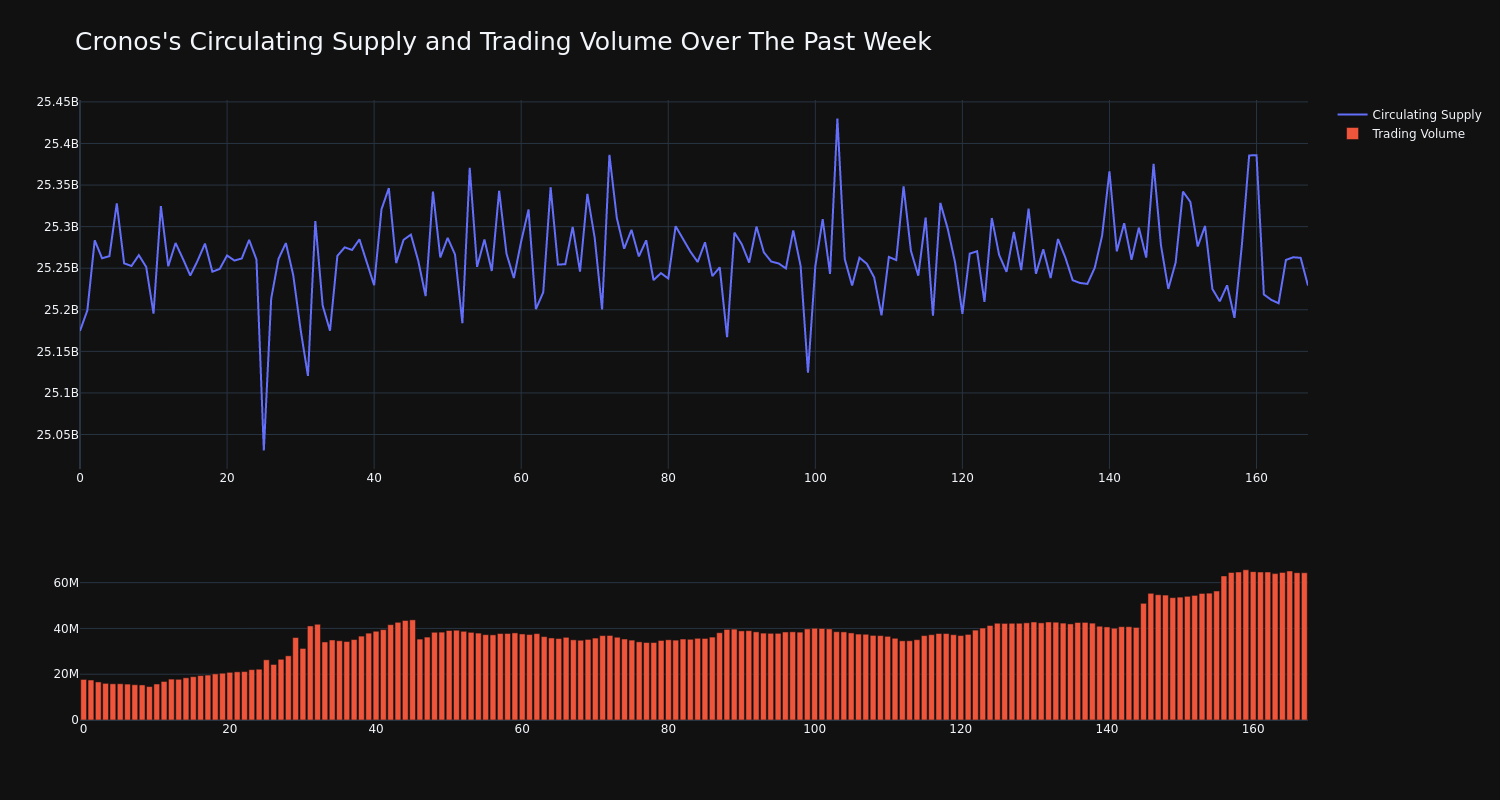The width and height of the screenshot is (1500, 800).
Task: Click the 100 tick on supply x-axis
Action: coord(815,478)
